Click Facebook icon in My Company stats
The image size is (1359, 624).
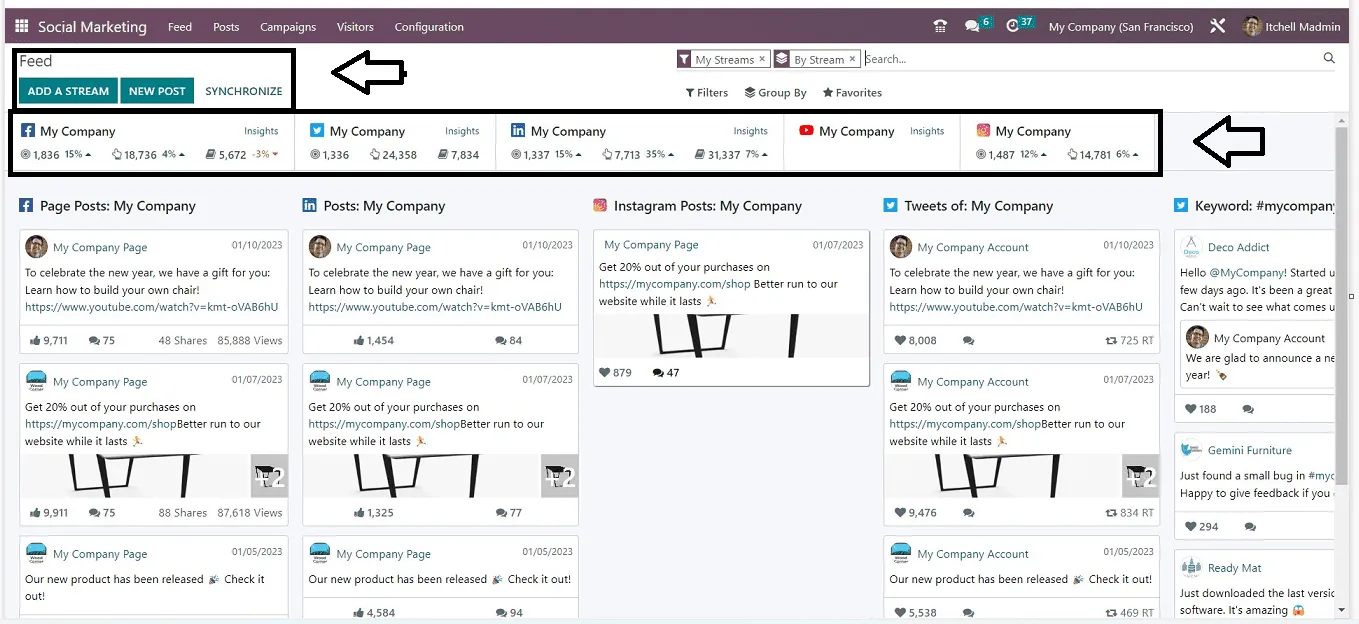28,131
